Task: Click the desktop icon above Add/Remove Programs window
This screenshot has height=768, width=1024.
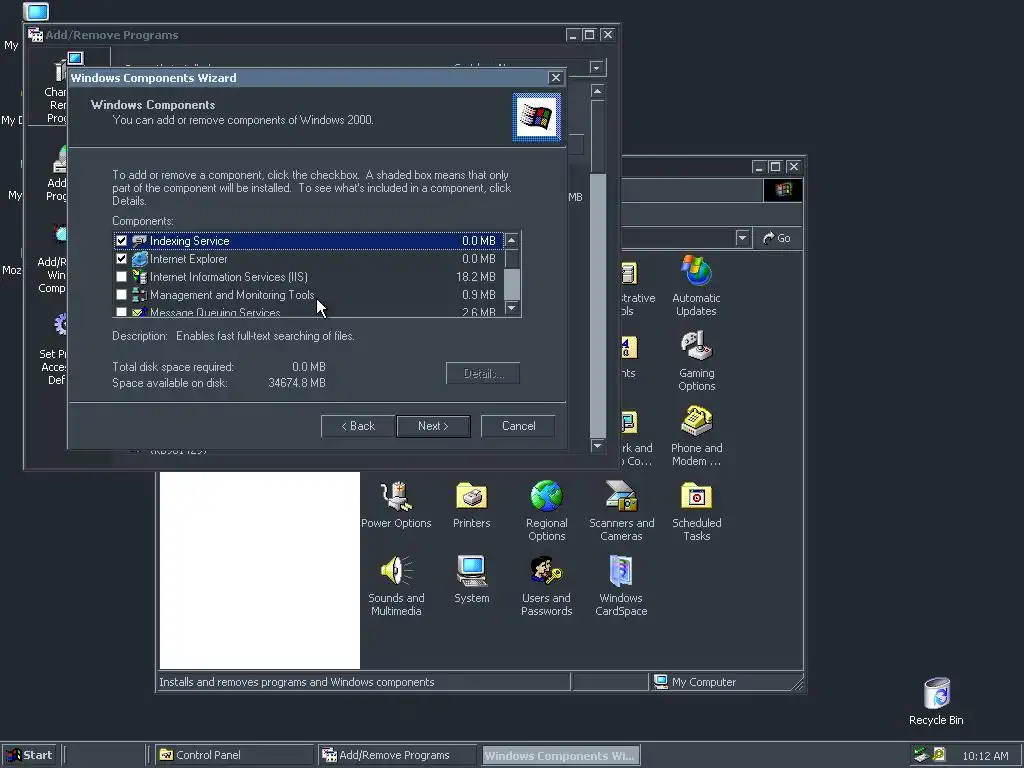Action: pos(36,11)
